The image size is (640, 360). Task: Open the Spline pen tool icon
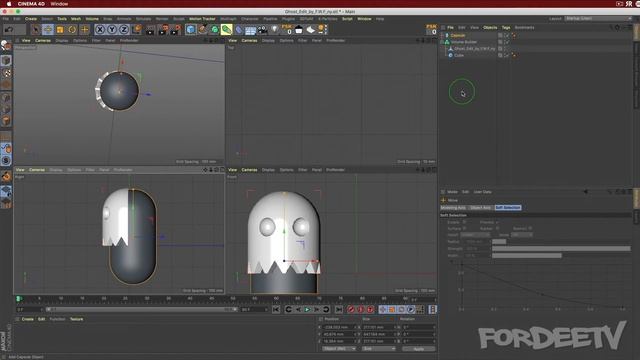click(x=202, y=29)
